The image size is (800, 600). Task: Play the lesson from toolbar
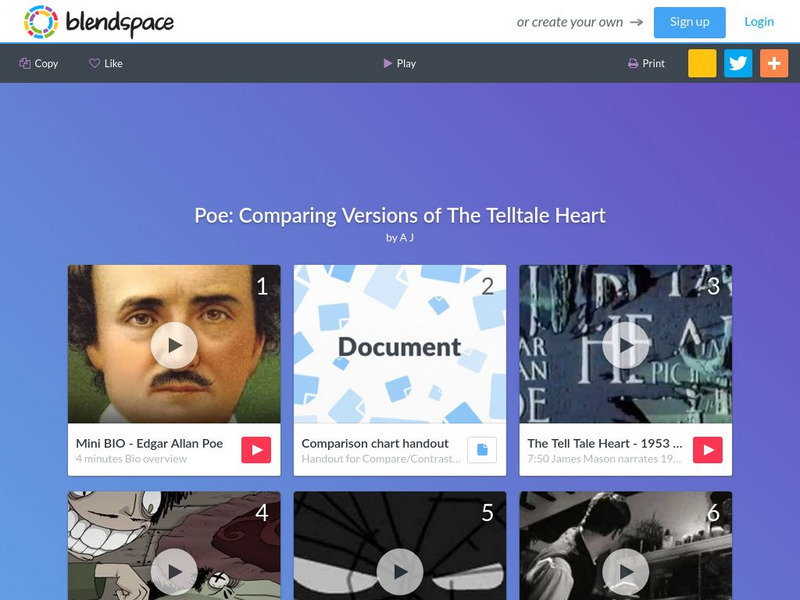pos(399,63)
